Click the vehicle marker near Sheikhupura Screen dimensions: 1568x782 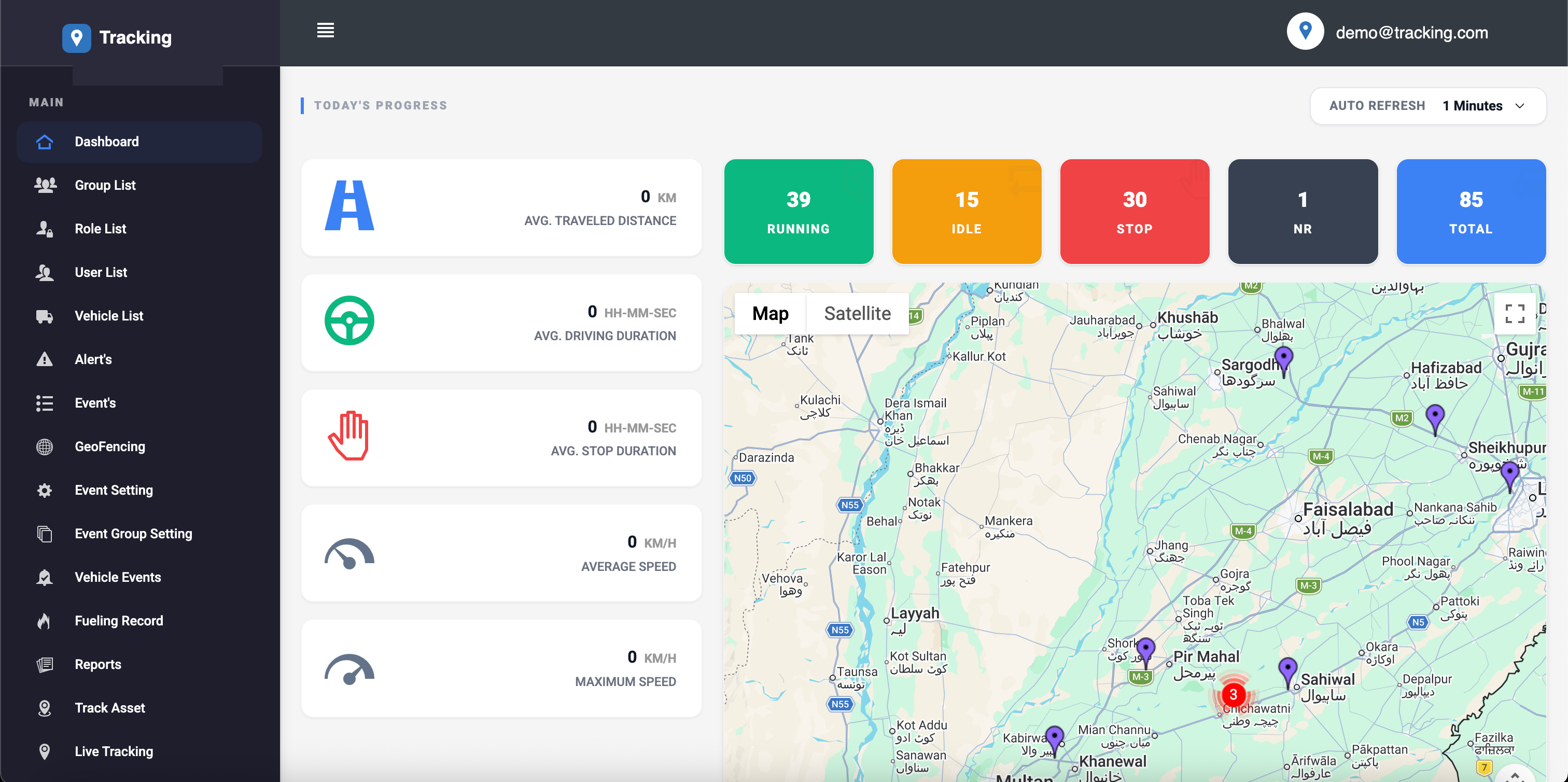1509,477
